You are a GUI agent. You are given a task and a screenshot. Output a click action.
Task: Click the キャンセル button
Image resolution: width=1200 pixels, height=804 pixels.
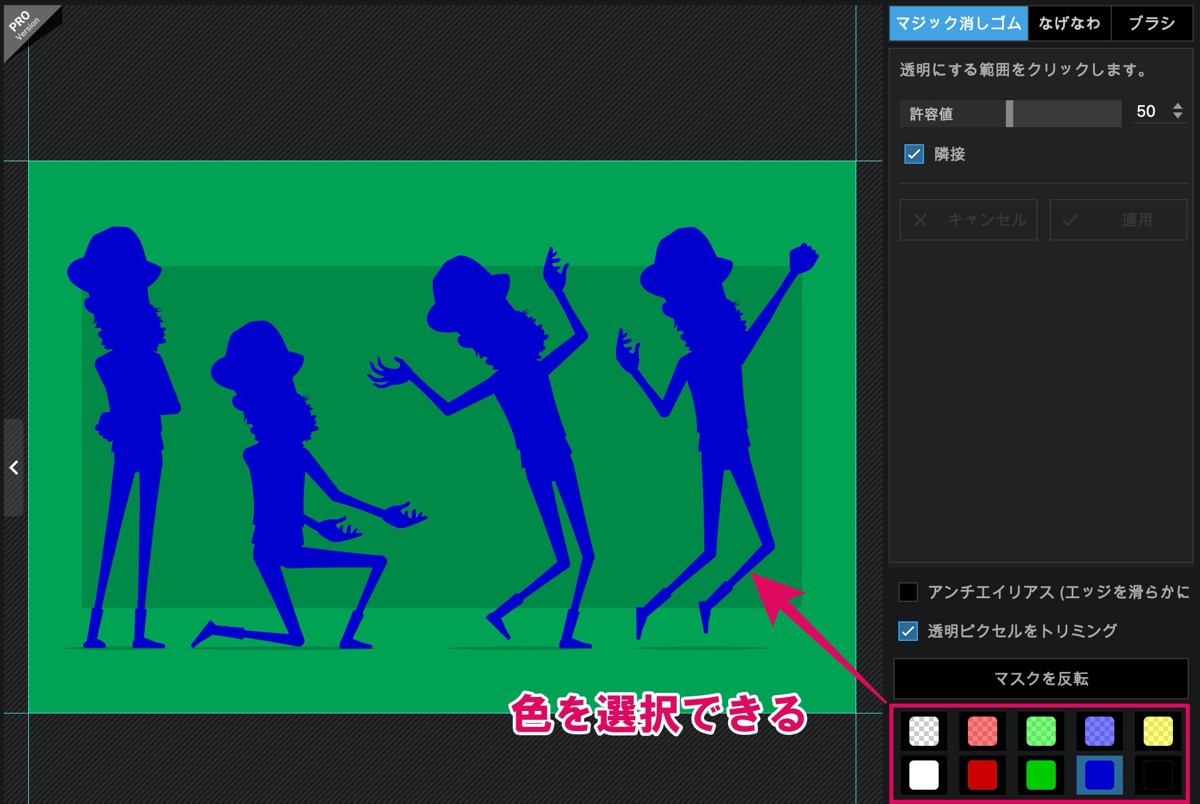pyautogui.click(x=969, y=220)
